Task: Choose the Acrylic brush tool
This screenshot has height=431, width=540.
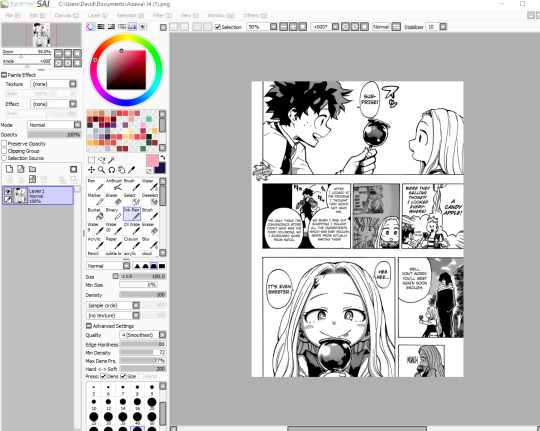Action: (x=95, y=243)
